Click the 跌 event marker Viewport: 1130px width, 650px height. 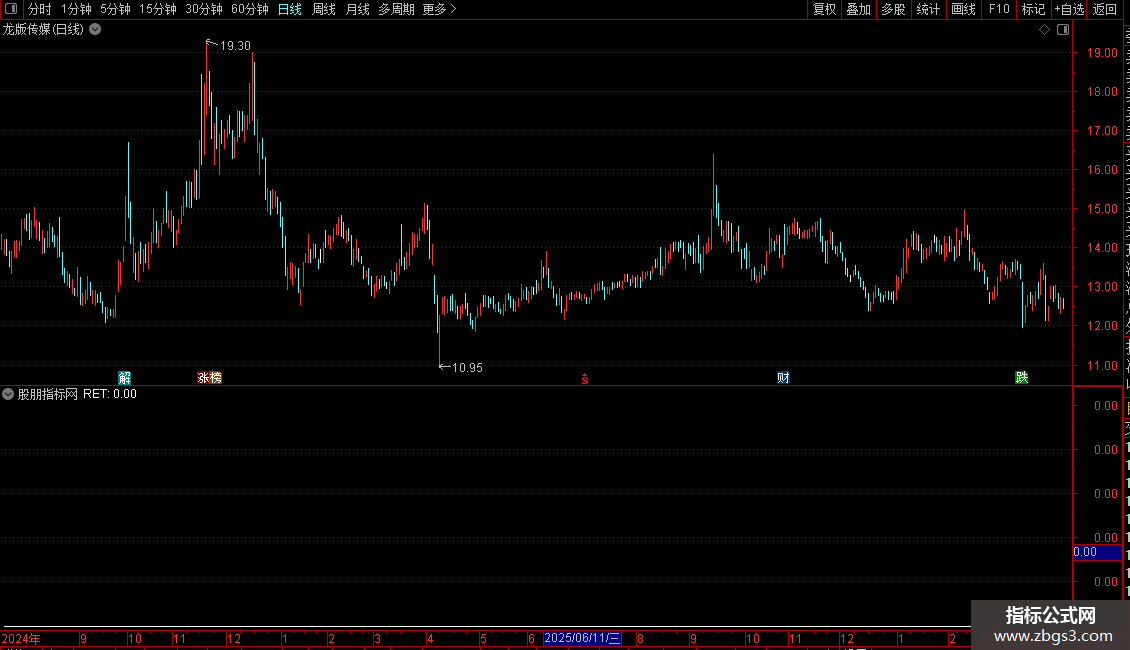[1022, 378]
